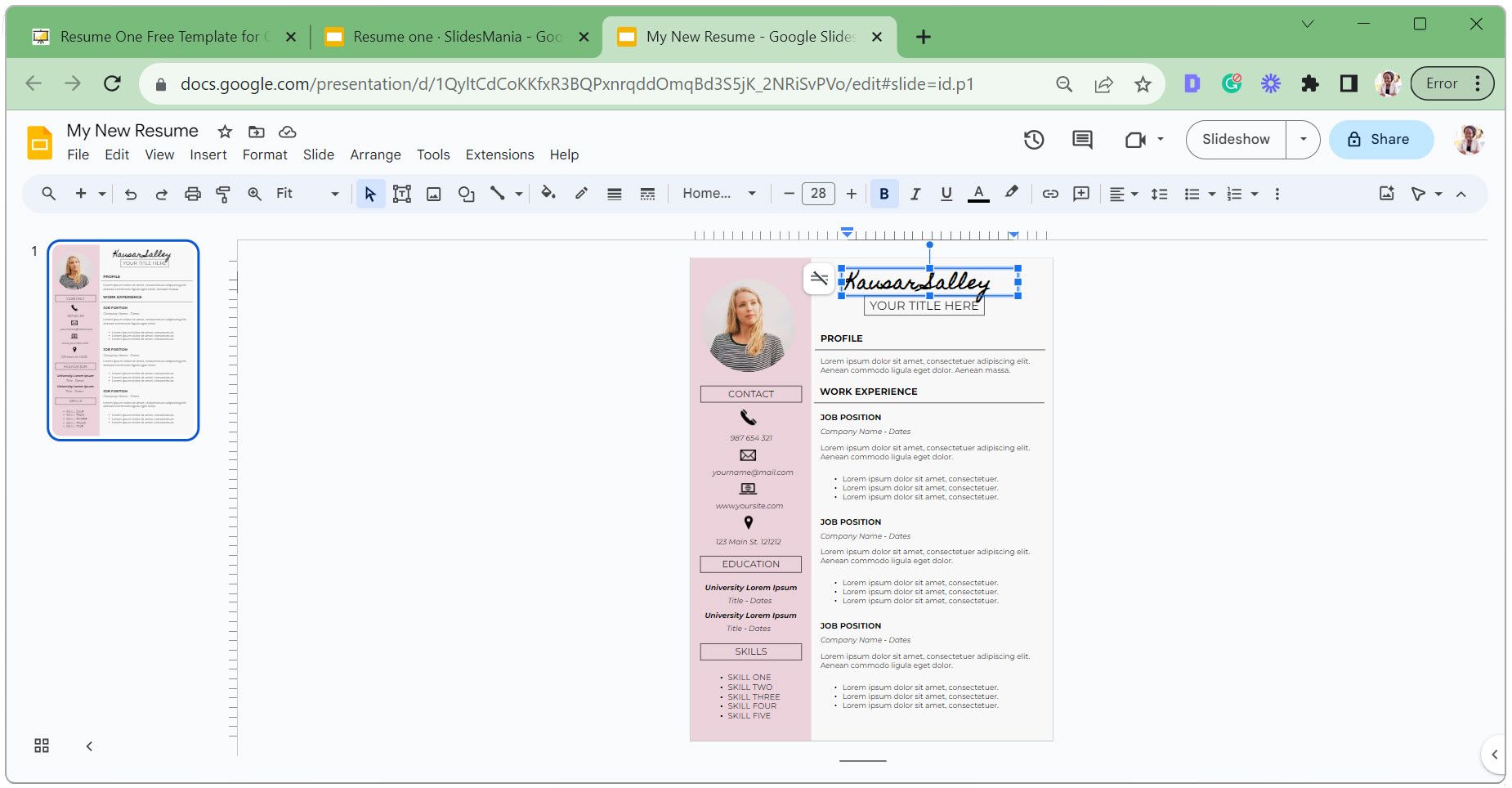
Task: Open the three-dot More toolbar options
Action: pos(1277,194)
